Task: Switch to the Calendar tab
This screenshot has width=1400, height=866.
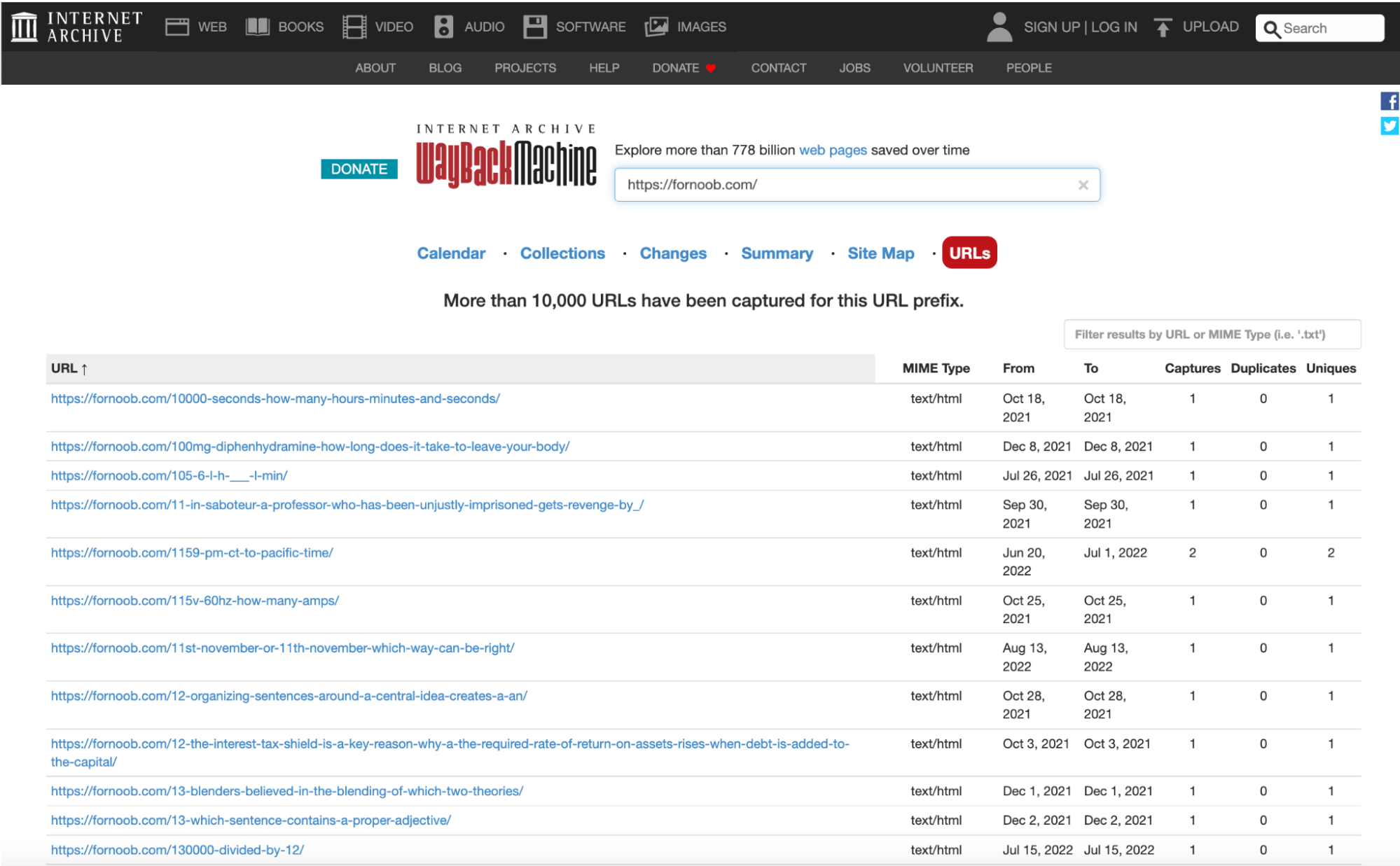Action: point(451,253)
